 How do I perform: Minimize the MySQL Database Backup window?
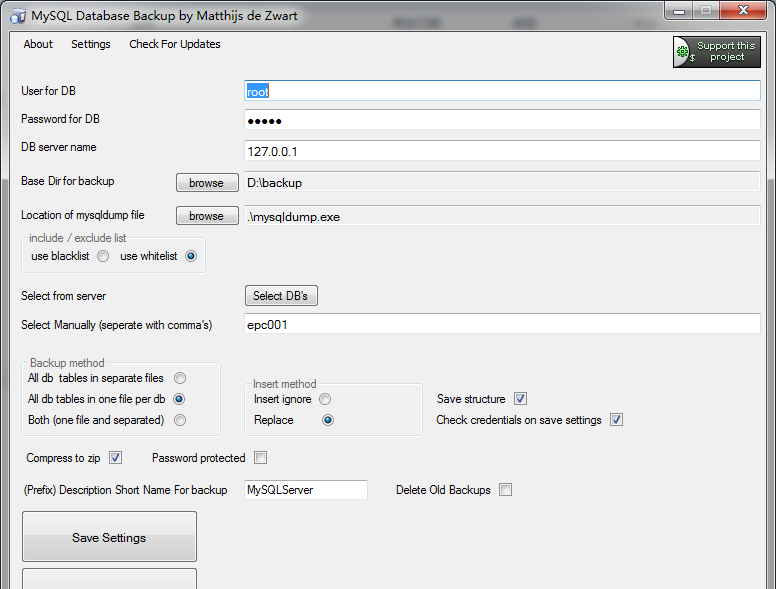coord(679,11)
